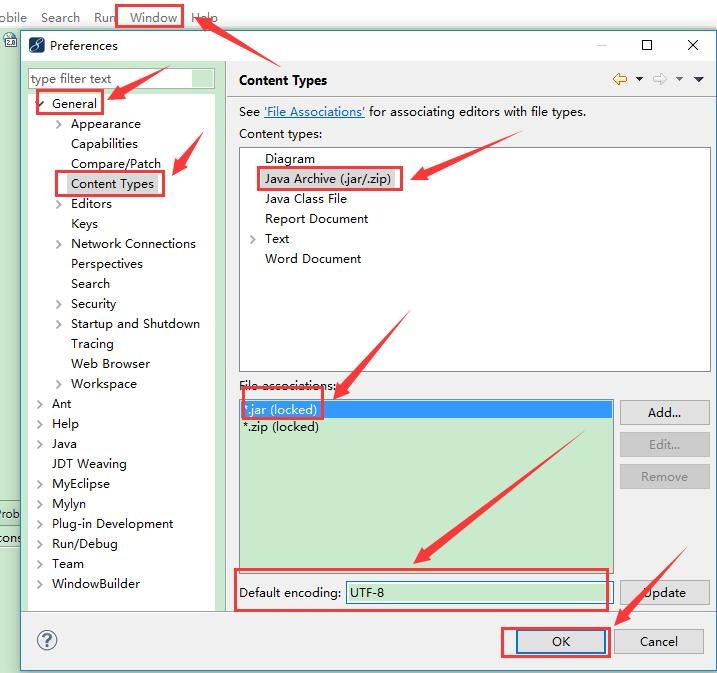Screen dimensions: 717x673
Task: Select the *.zip (locked) association
Action: (426, 427)
